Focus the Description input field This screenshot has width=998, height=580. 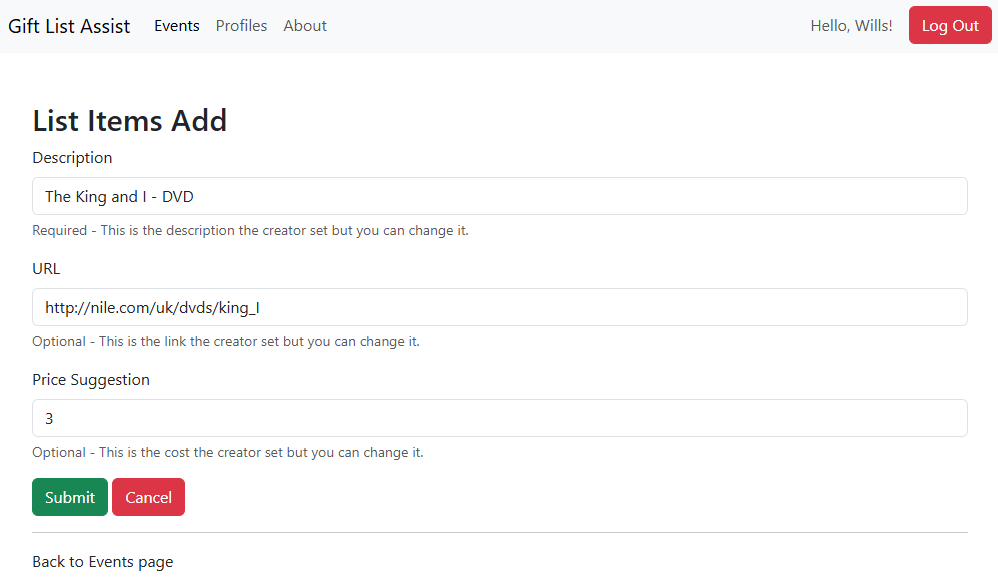pyautogui.click(x=499, y=196)
